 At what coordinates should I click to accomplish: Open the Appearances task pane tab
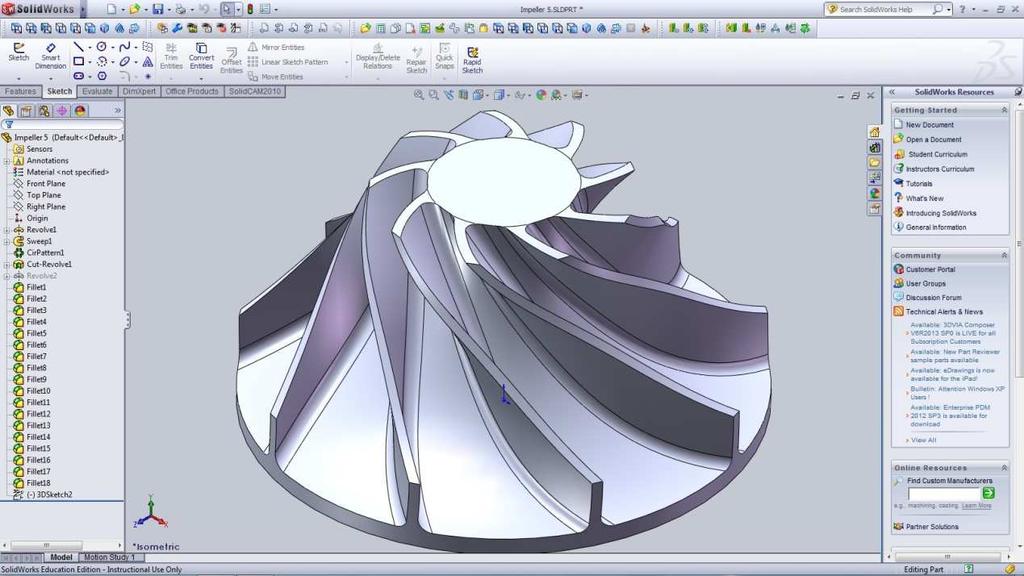[874, 193]
